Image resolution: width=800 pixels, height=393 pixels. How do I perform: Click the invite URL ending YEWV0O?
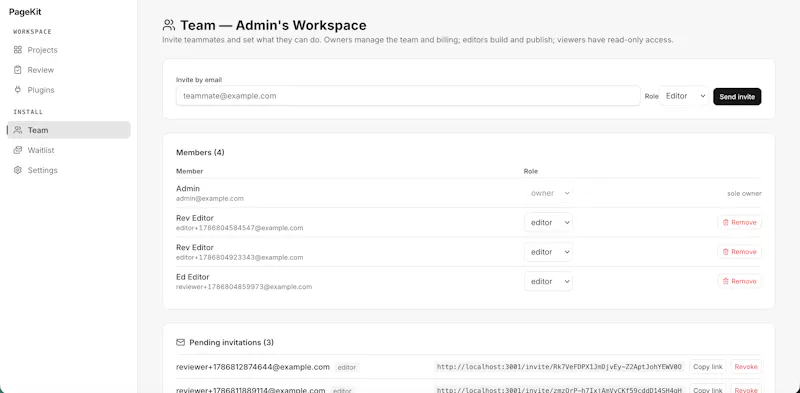tap(559, 367)
